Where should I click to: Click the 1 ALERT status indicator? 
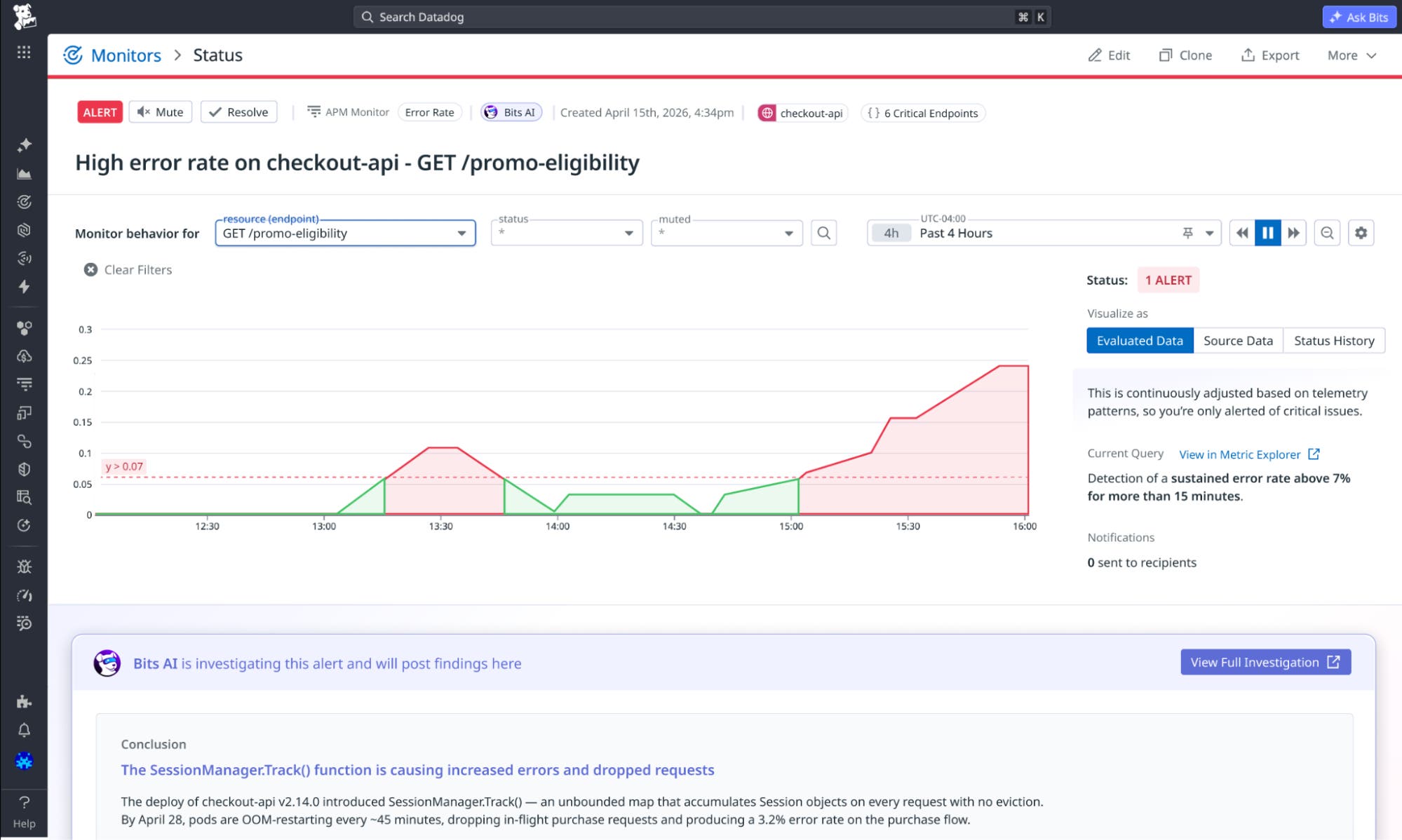pos(1168,280)
